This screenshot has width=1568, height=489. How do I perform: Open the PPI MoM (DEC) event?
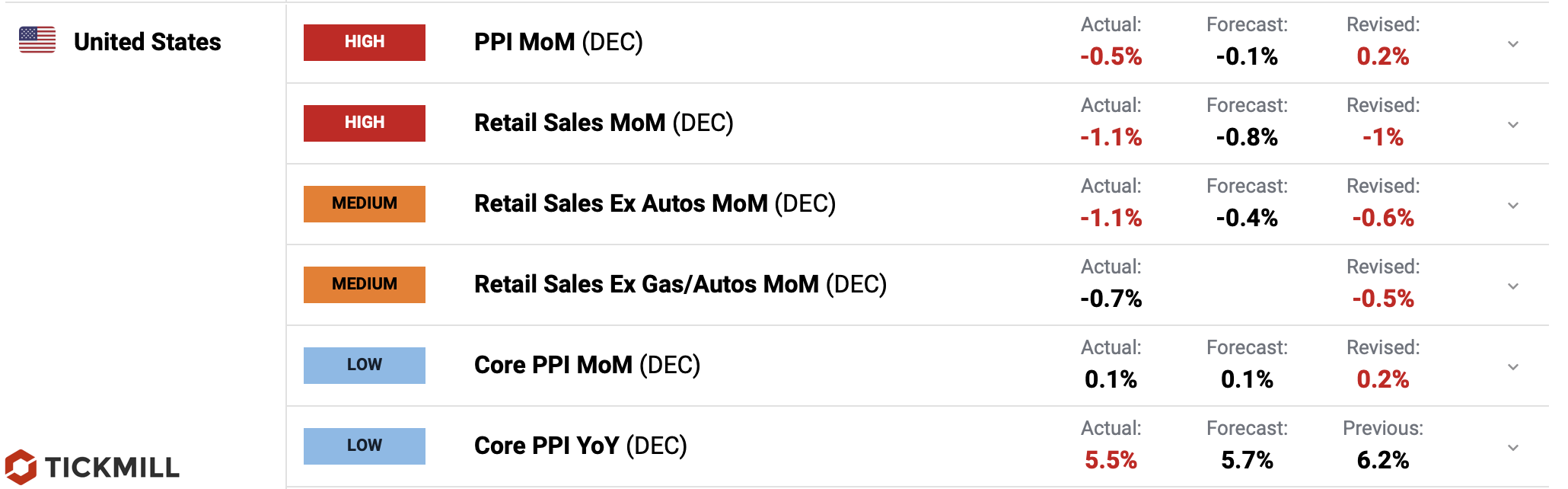[558, 42]
